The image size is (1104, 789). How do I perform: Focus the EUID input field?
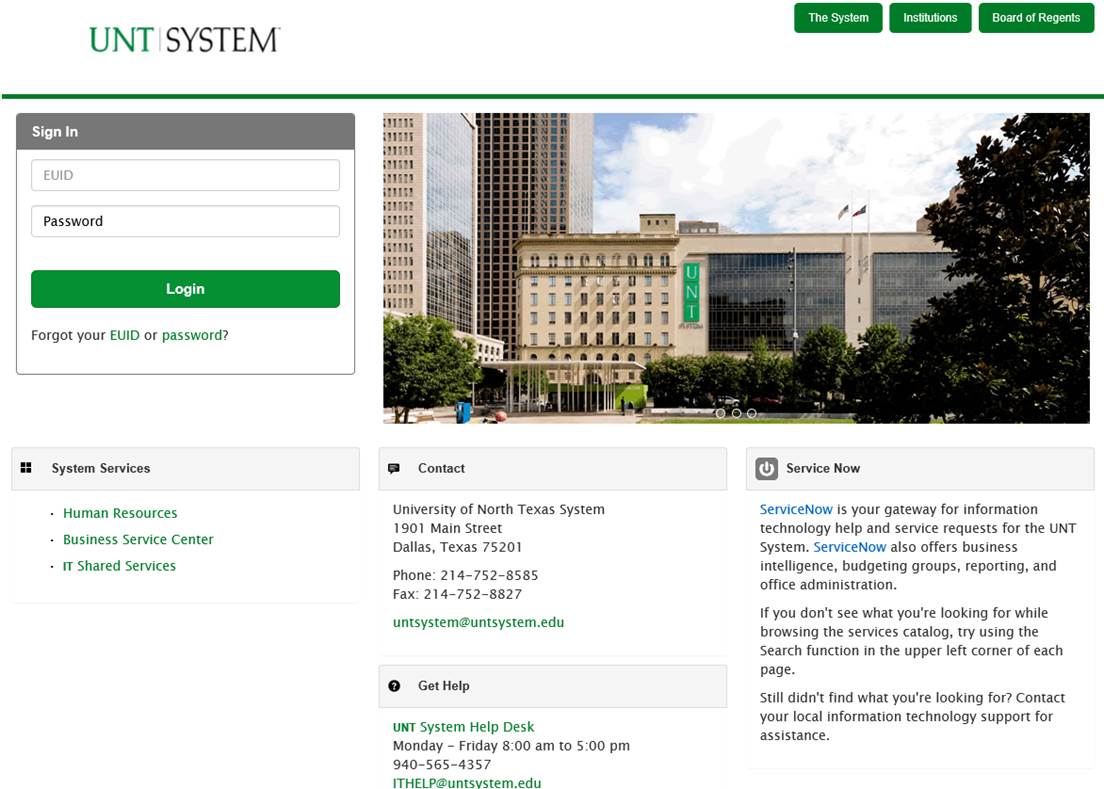click(x=185, y=175)
